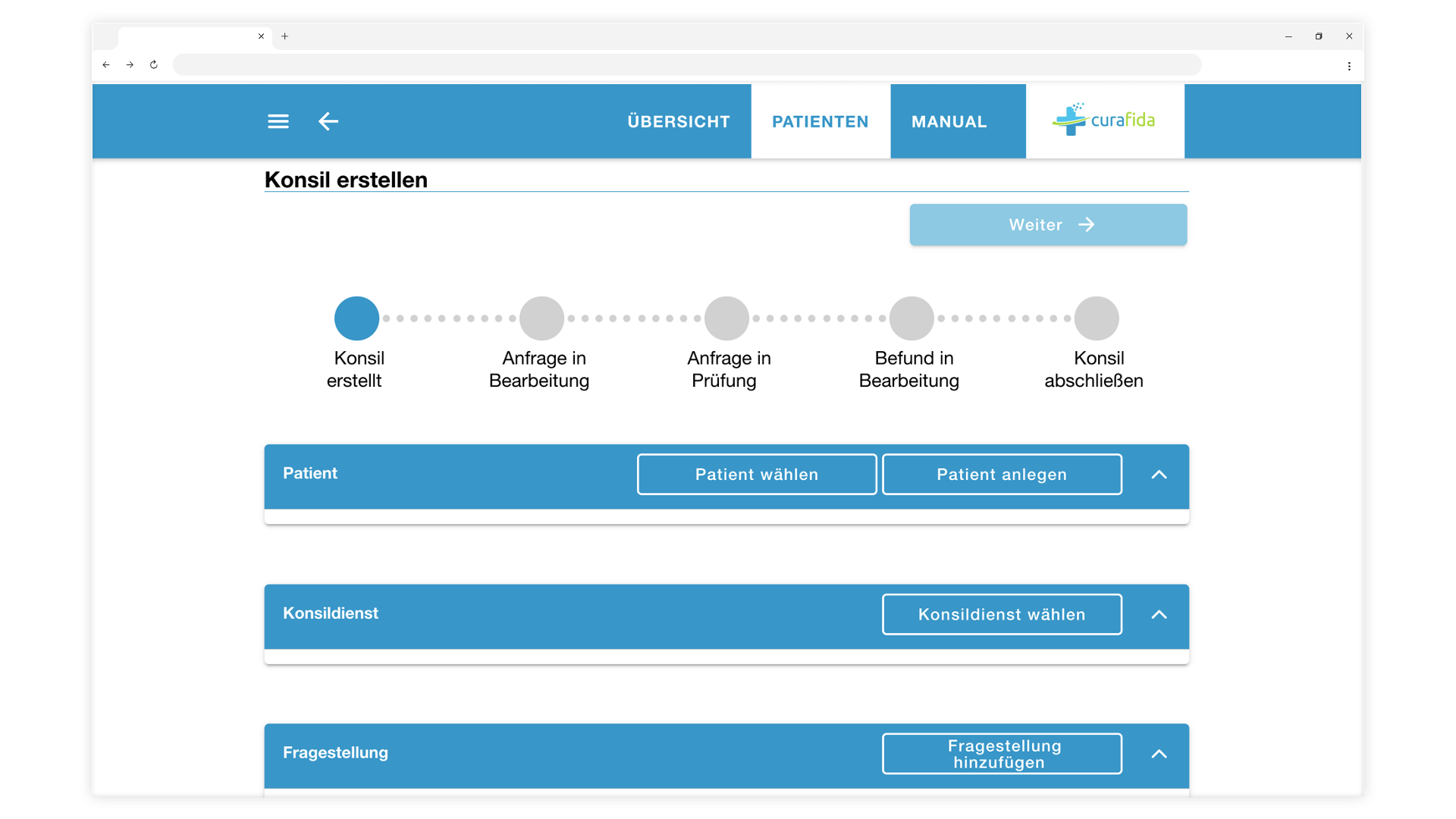Click the back arrow in blue header

tap(328, 121)
